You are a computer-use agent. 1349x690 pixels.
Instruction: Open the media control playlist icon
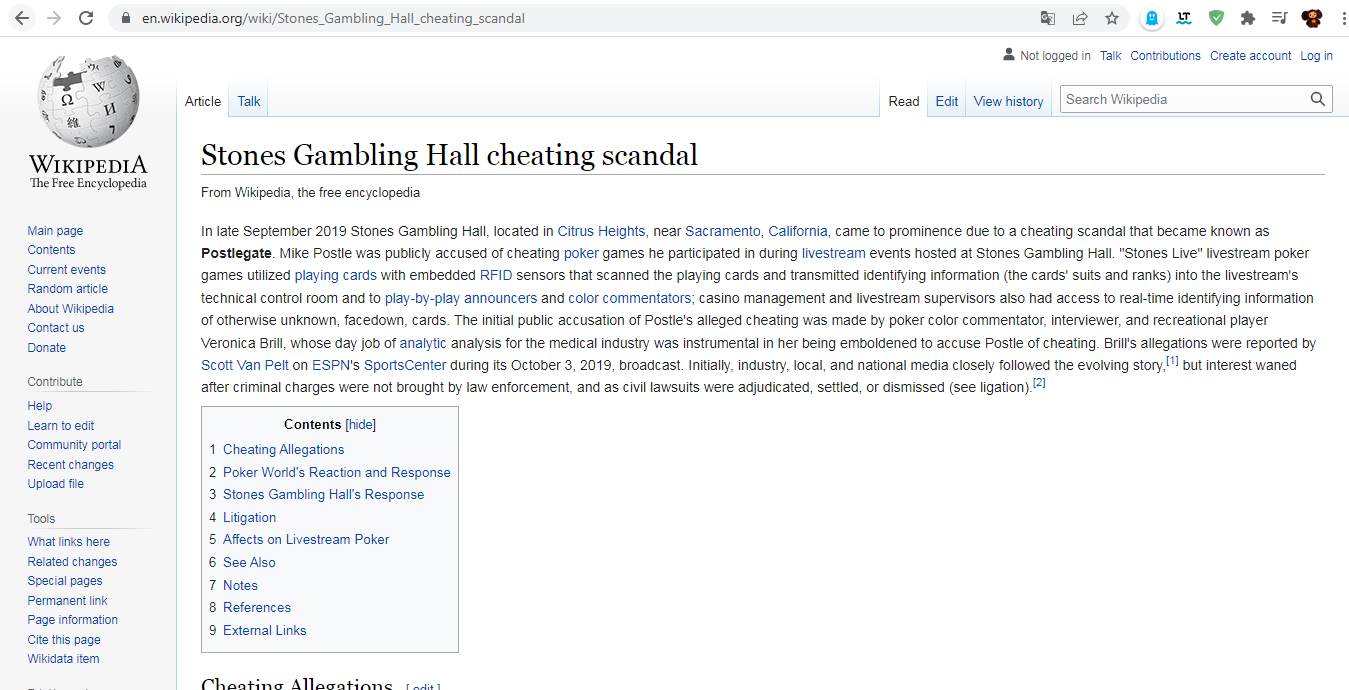point(1279,18)
